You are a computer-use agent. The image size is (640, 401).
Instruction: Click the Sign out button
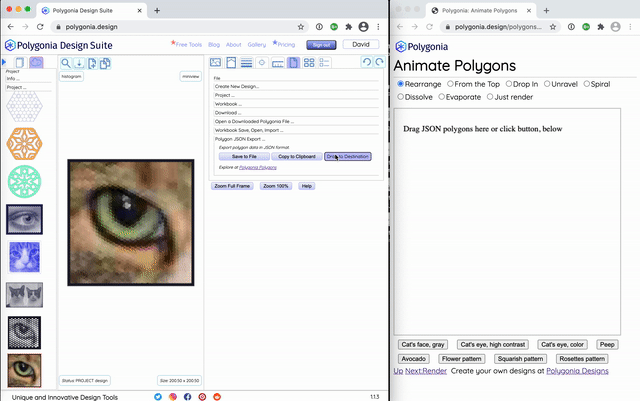[321, 45]
